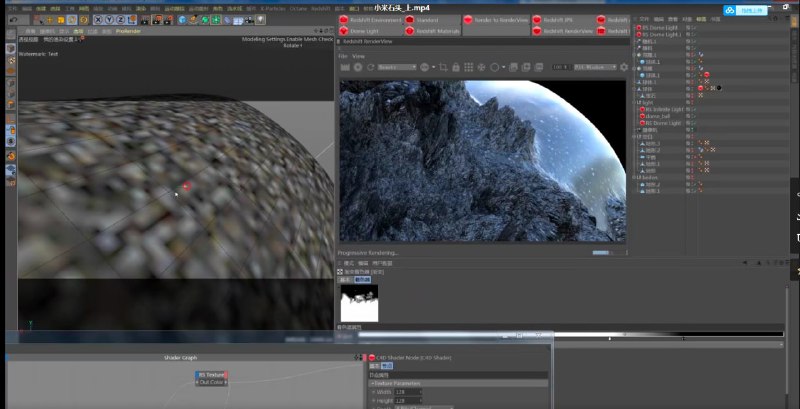Open the File menu in RenderView
Image resolution: width=800 pixels, height=409 pixels.
[342, 56]
